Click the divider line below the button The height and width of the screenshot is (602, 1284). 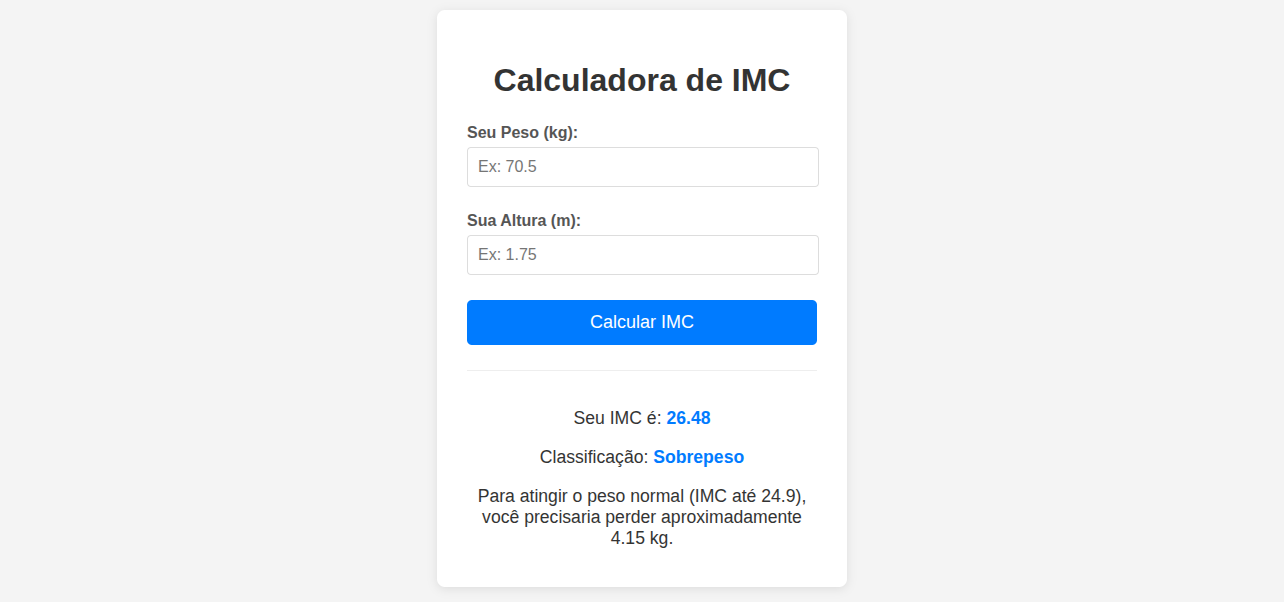(x=641, y=371)
